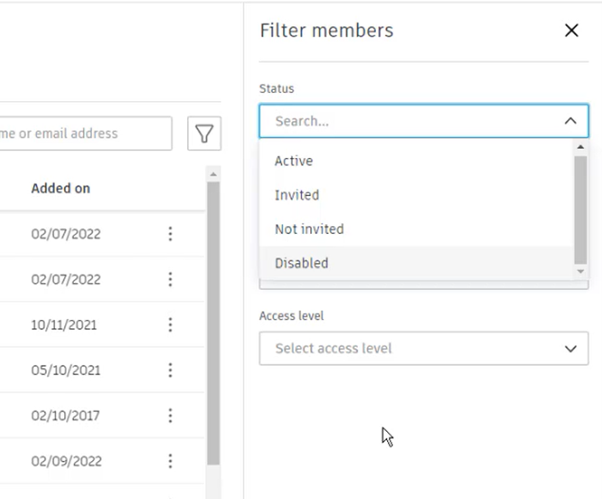The image size is (602, 499).
Task: Open row menu for 02/10/2017 entry
Action: coord(170,415)
